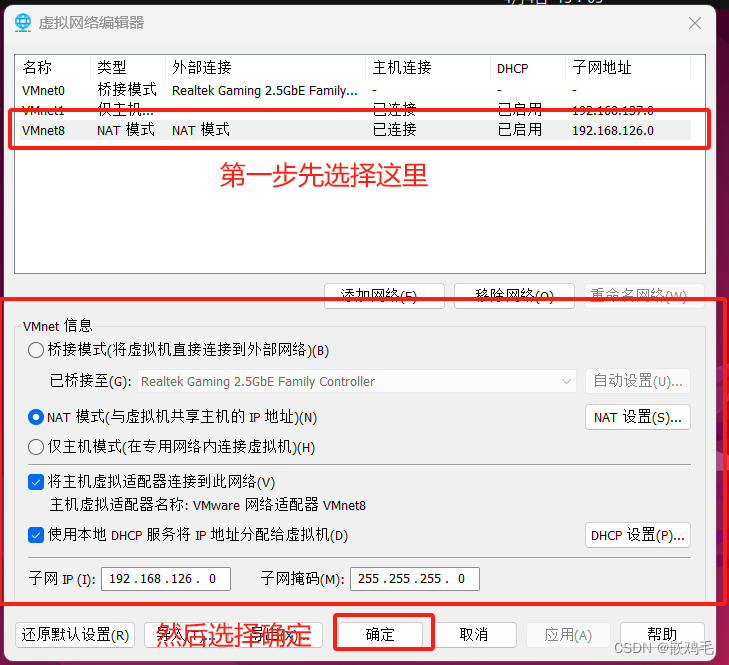Click the 添加网络 button

pyautogui.click(x=384, y=296)
